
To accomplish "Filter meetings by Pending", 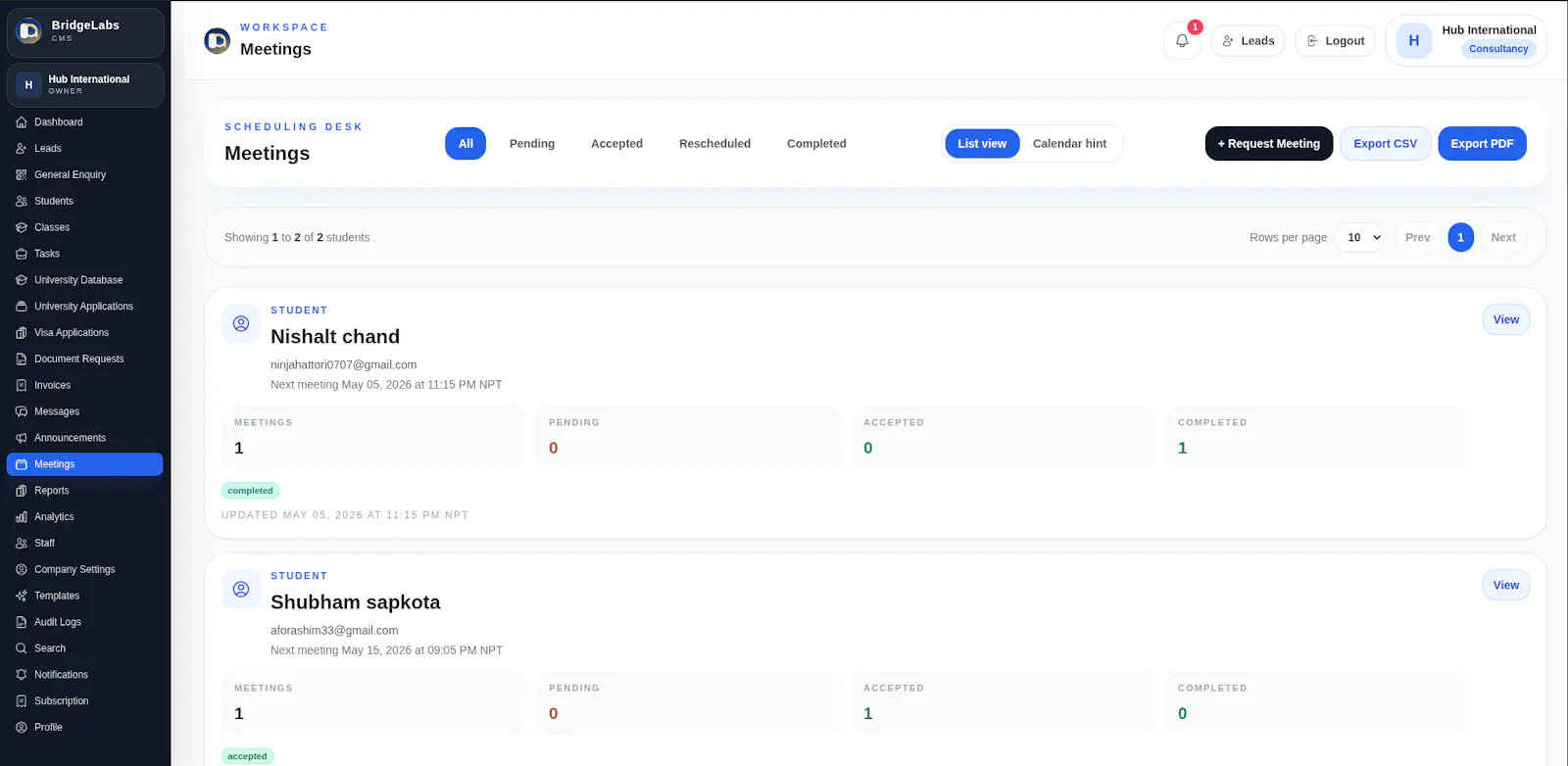I will [532, 144].
